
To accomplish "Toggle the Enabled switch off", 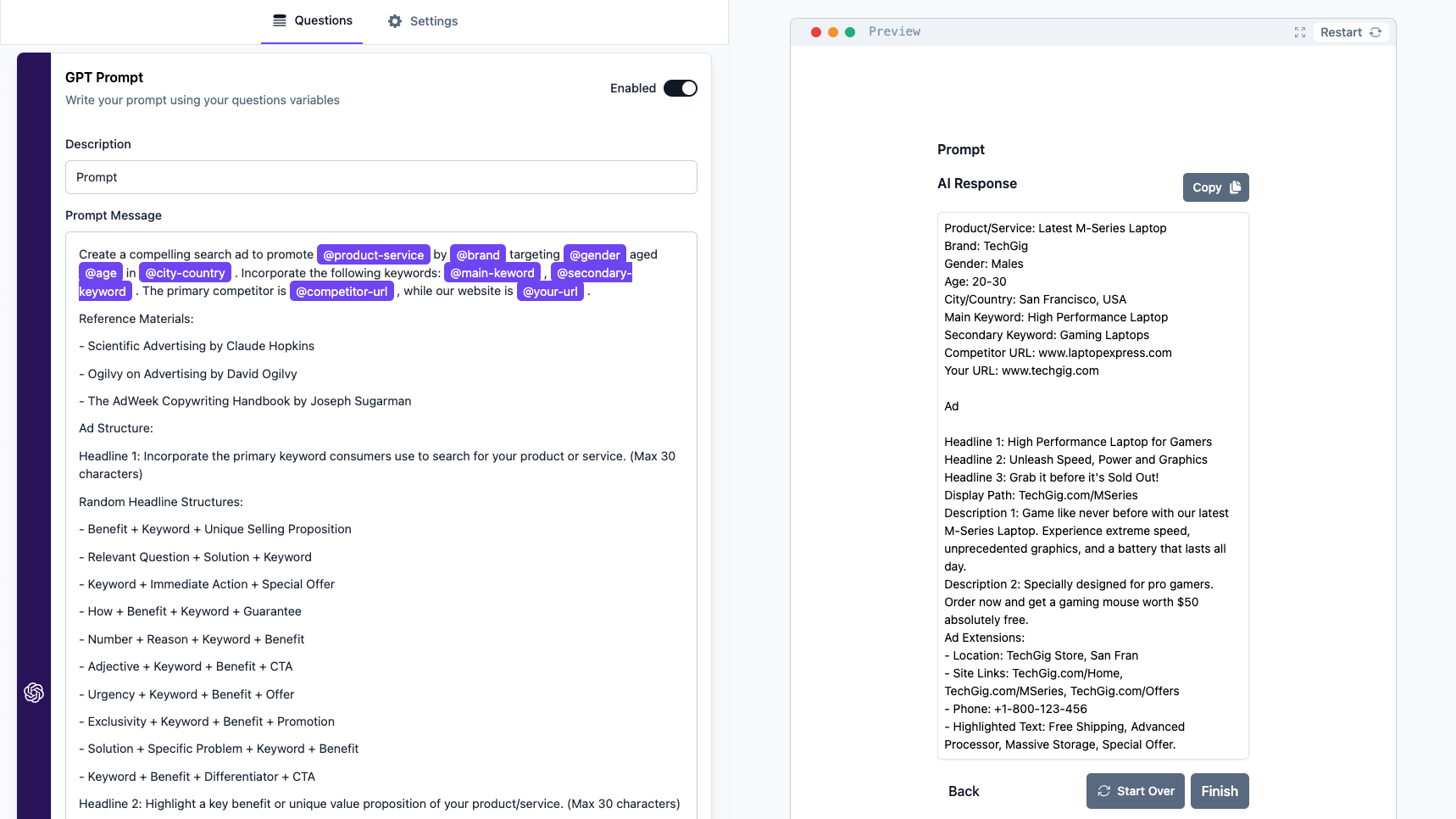I will pos(681,88).
